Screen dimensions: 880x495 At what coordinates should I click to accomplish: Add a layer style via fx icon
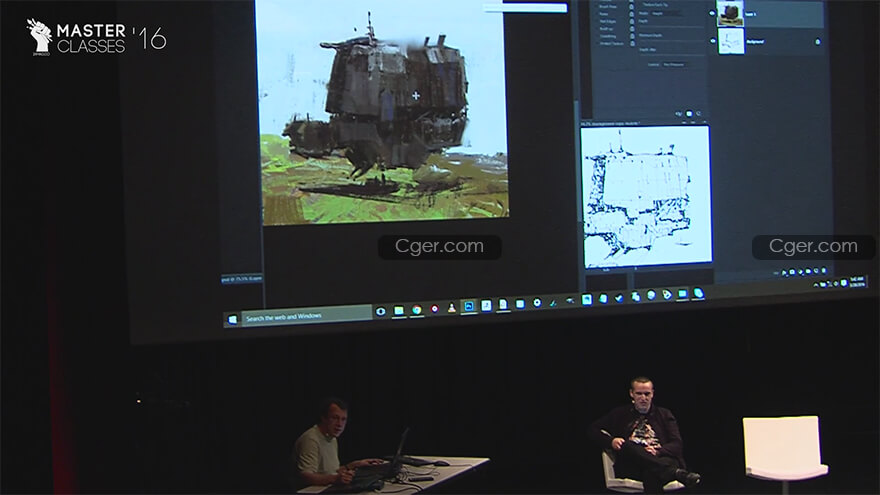[784, 272]
